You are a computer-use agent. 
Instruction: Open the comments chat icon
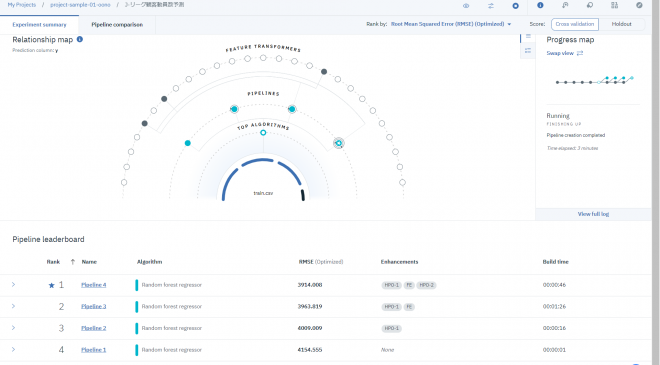[x=590, y=5]
